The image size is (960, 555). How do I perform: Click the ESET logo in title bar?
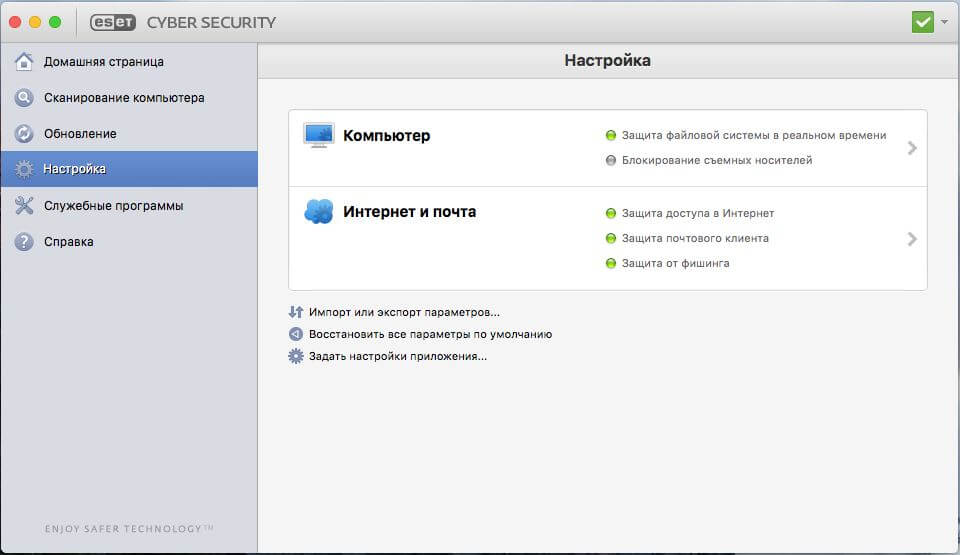click(113, 23)
